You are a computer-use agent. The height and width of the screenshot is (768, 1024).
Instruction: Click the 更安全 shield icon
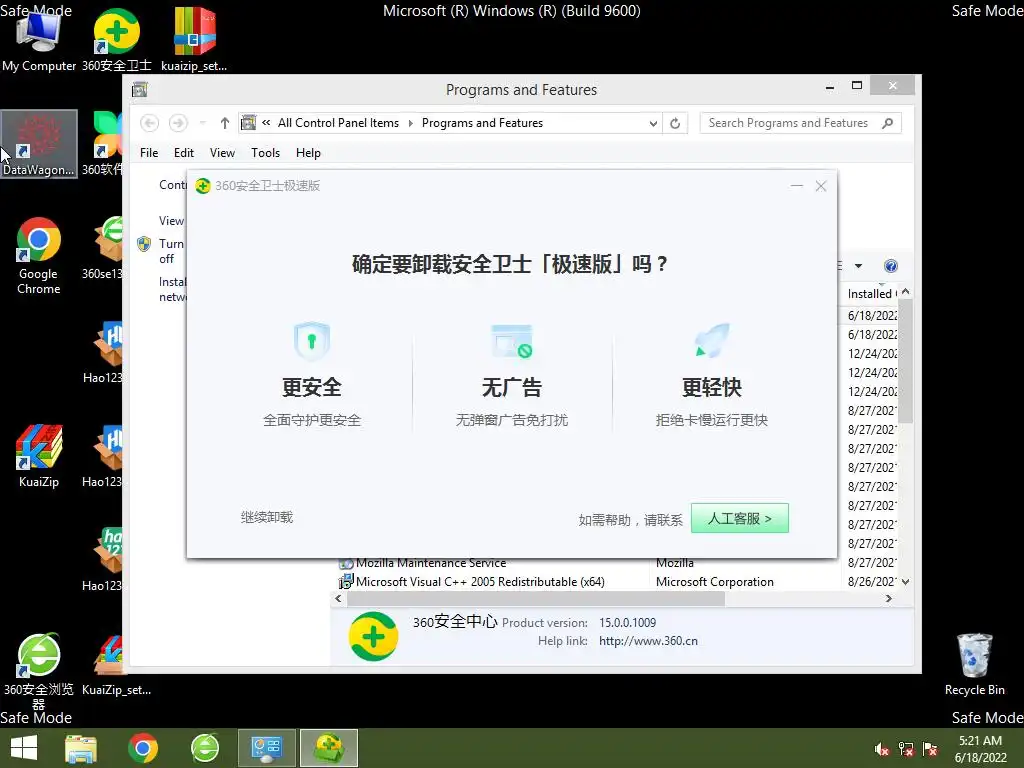point(312,341)
